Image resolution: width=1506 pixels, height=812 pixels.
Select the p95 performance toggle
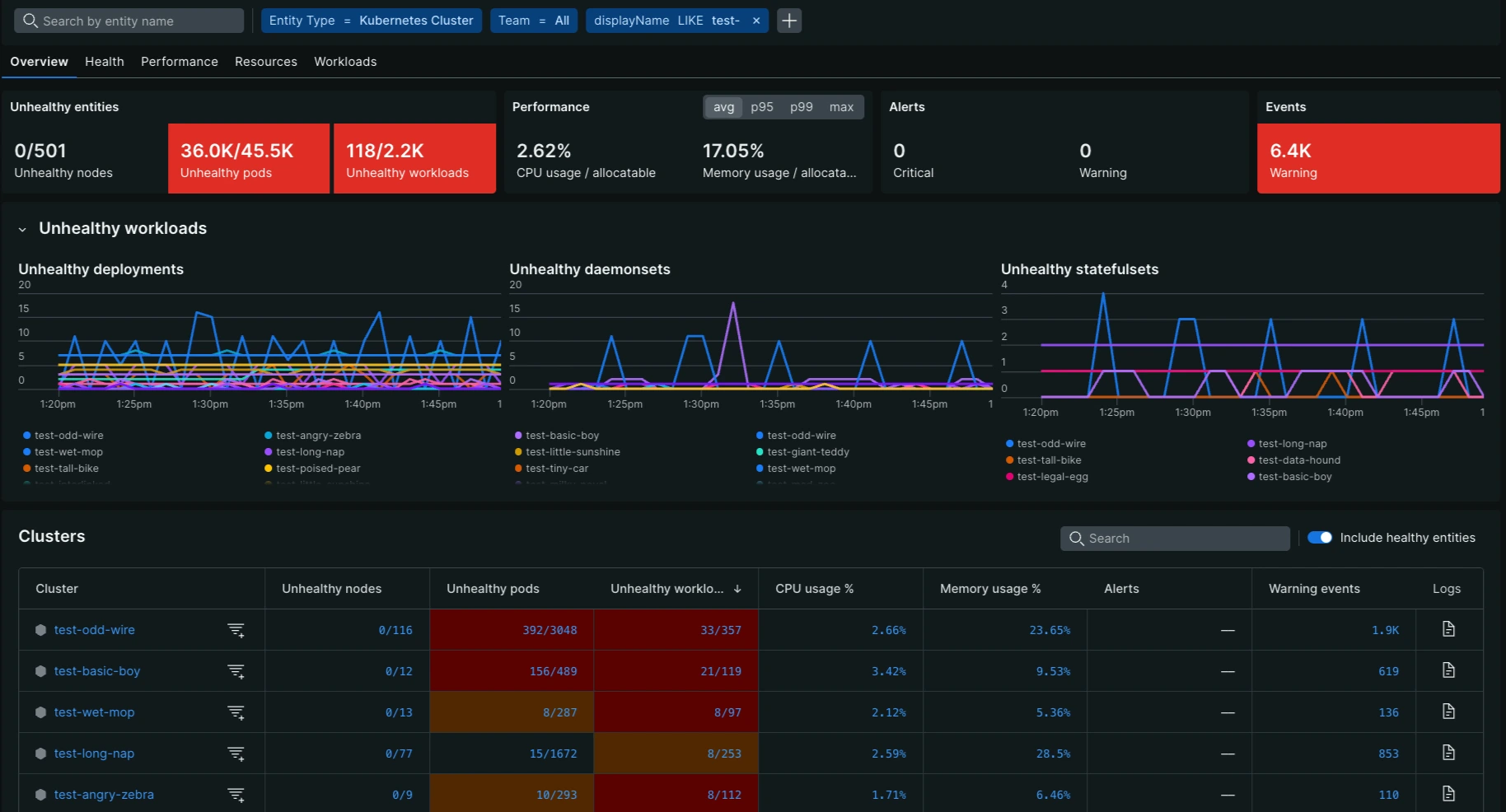click(761, 107)
